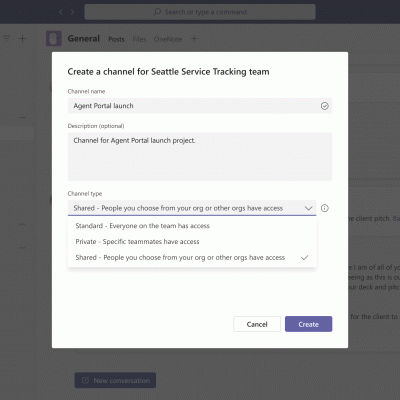Click the Channel name label

pyautogui.click(x=86, y=91)
